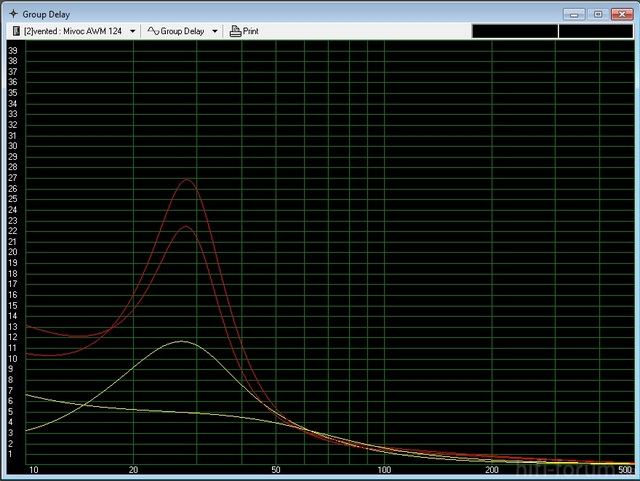Open the Group Delay graph type dropdown arrow

pyautogui.click(x=215, y=31)
